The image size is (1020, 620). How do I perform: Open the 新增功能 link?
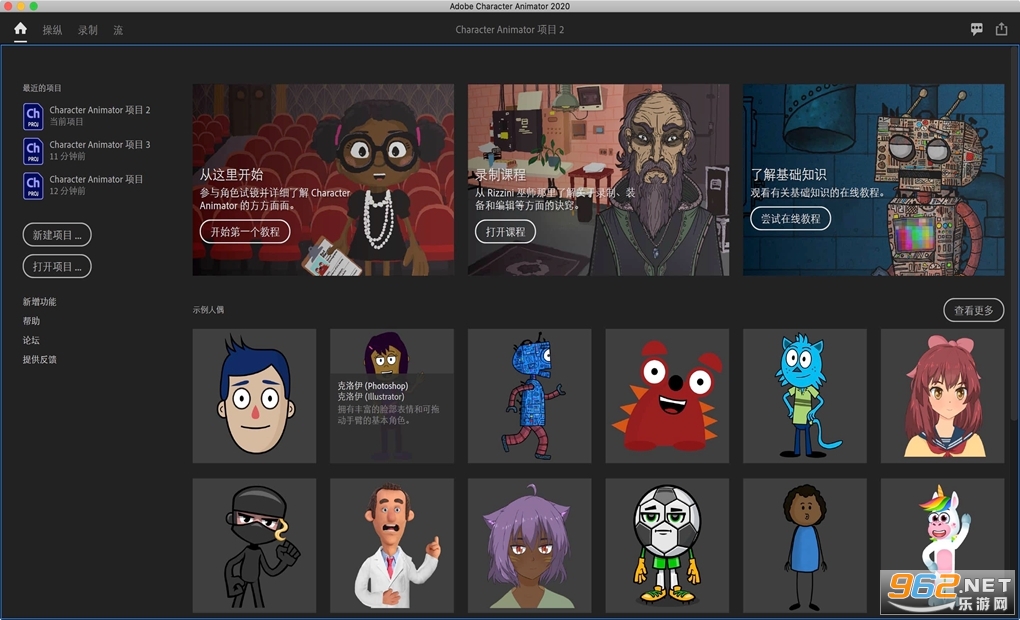(x=40, y=302)
